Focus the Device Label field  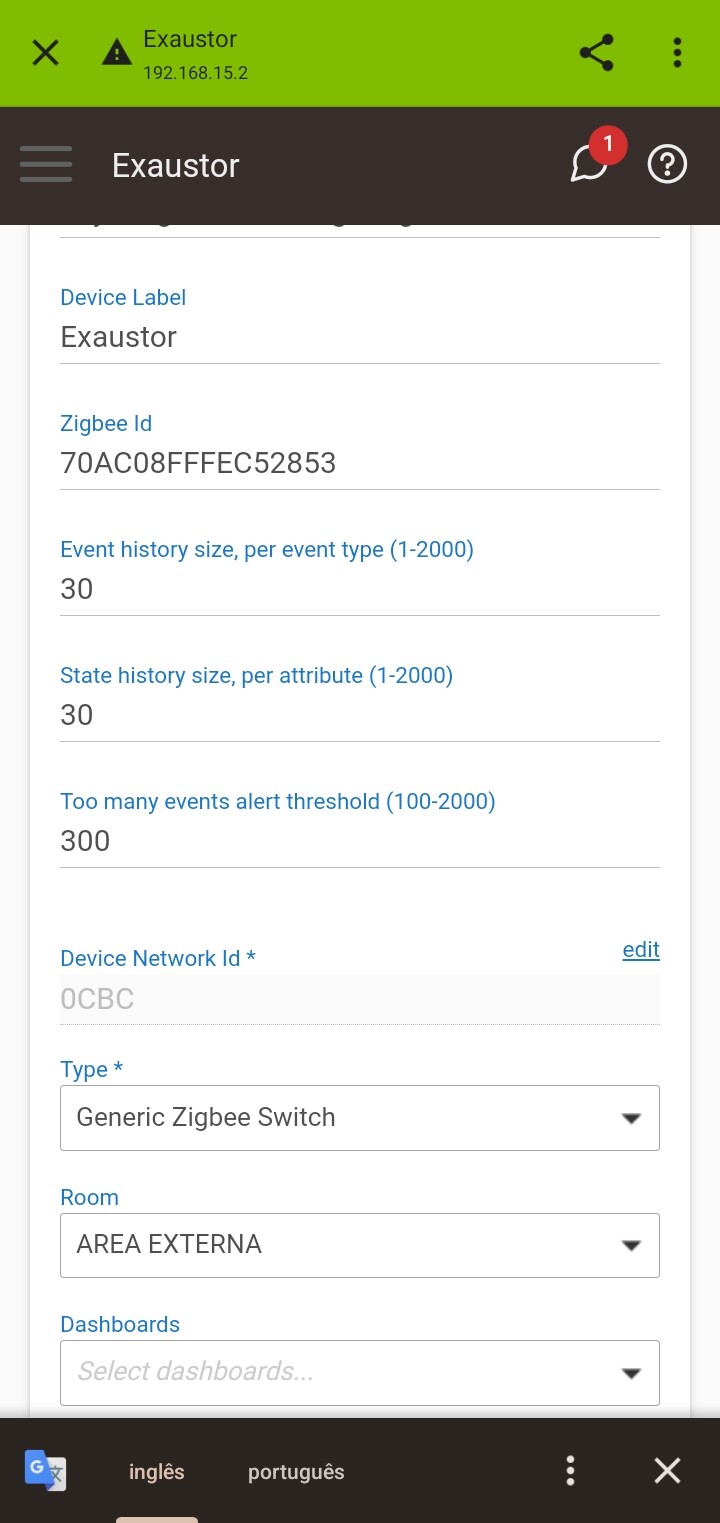click(360, 338)
